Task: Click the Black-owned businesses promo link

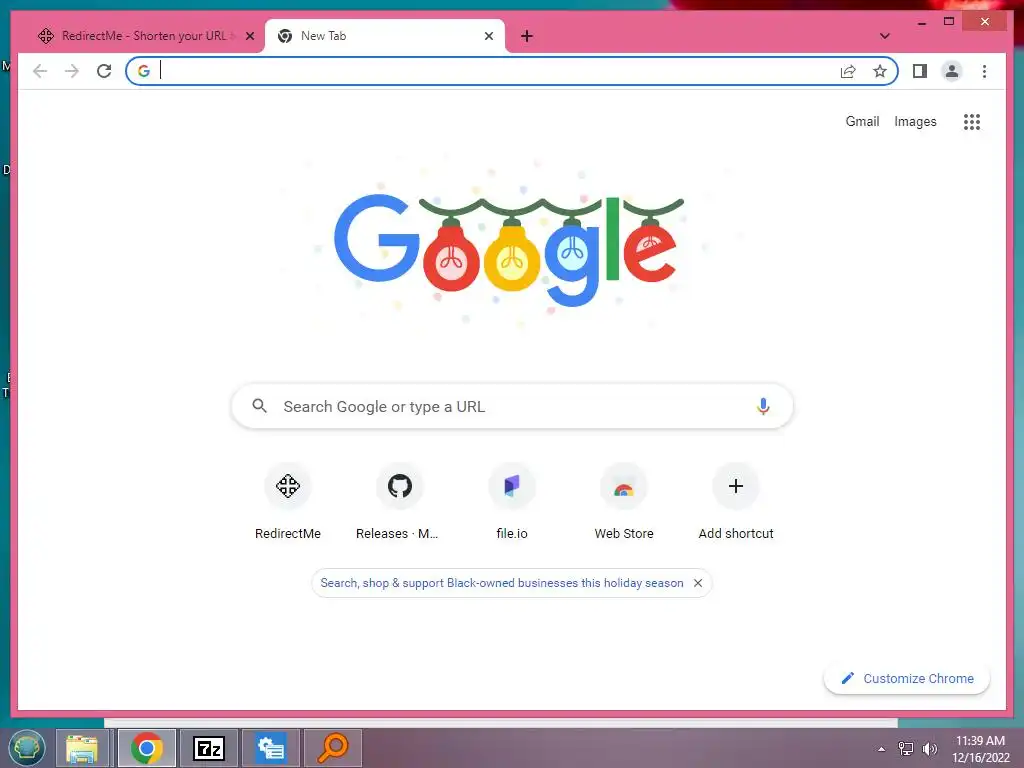Action: [502, 583]
